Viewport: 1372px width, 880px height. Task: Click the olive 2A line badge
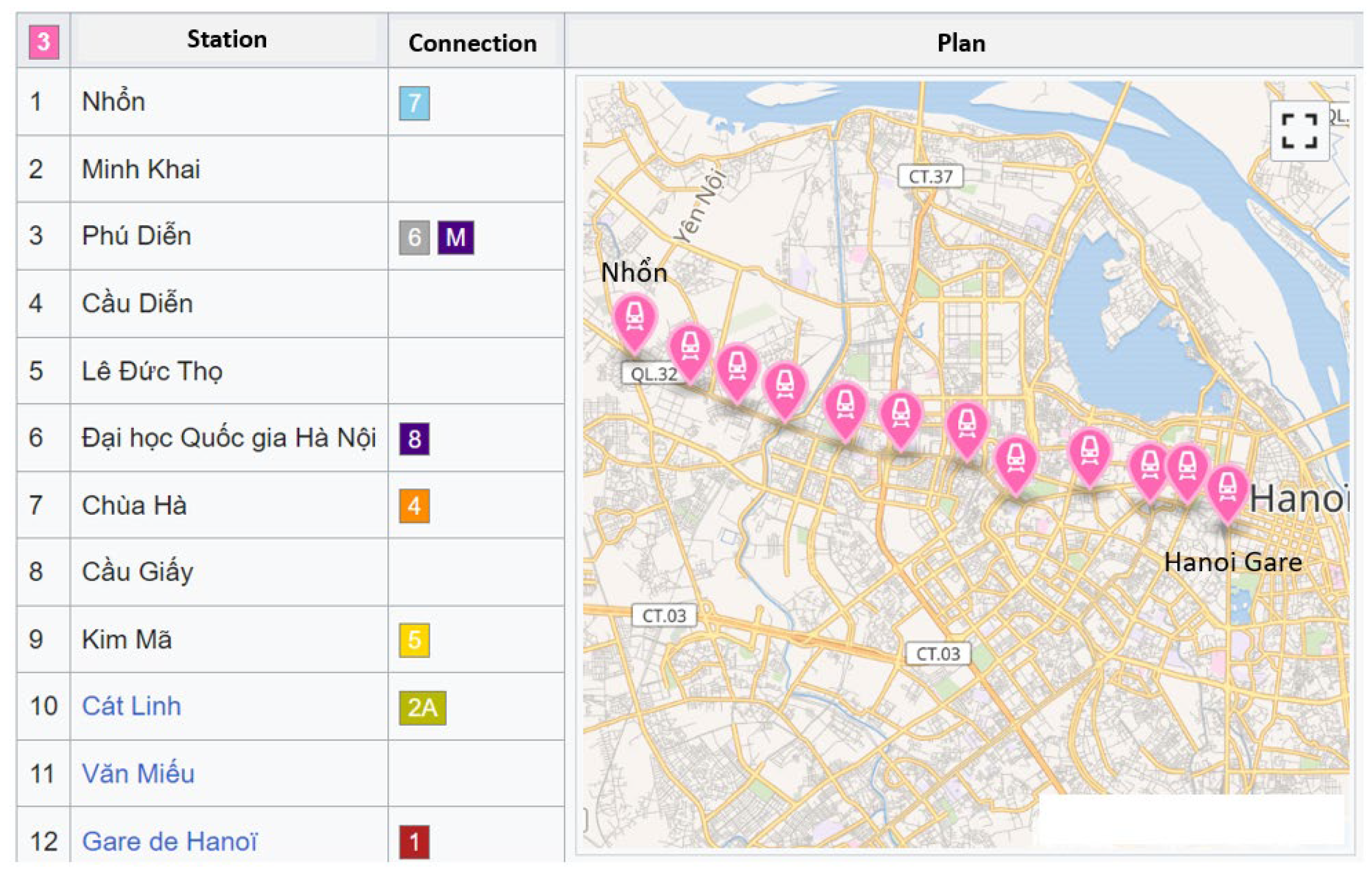point(422,707)
